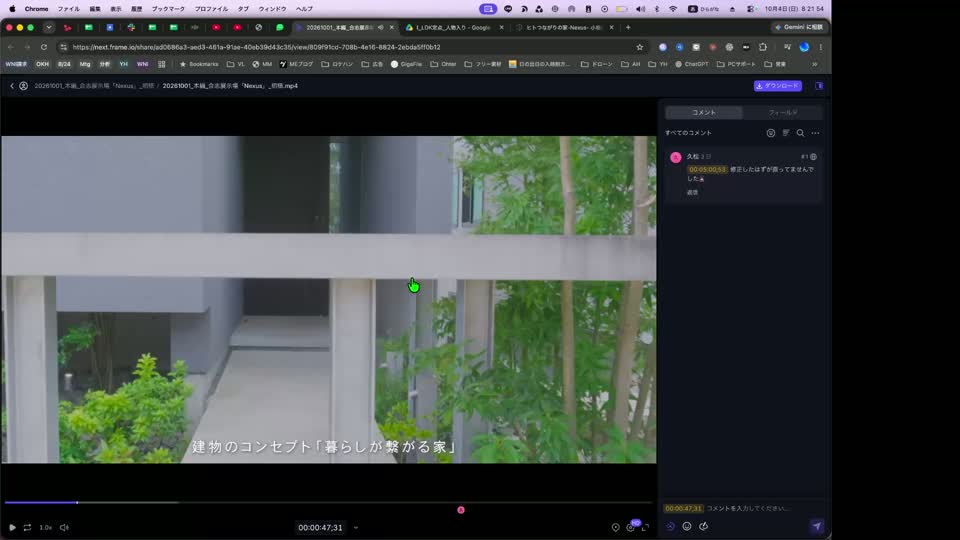Play the video
960x540 pixels.
(12, 527)
